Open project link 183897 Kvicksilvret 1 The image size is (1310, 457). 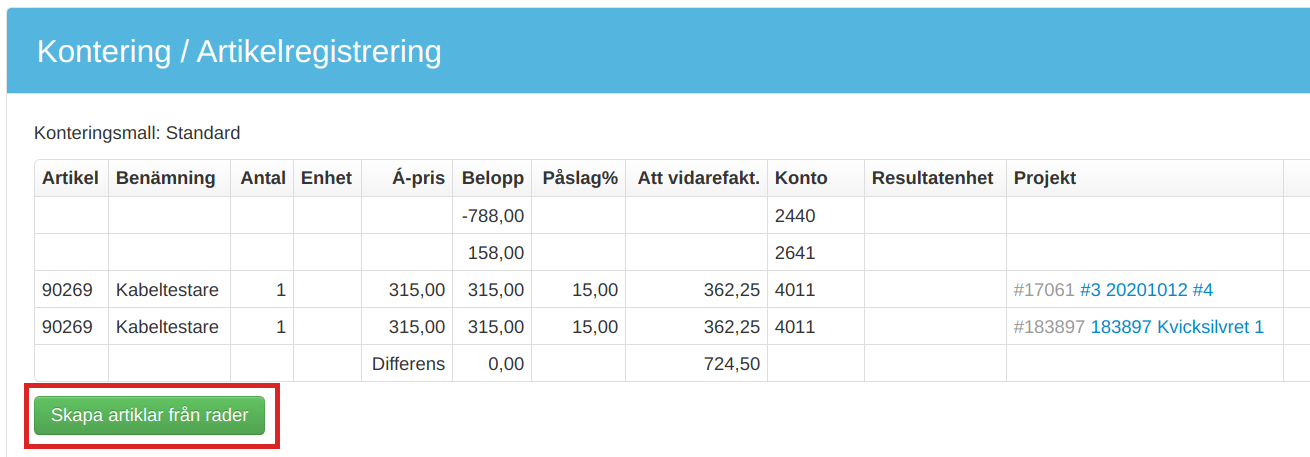pos(1177,327)
